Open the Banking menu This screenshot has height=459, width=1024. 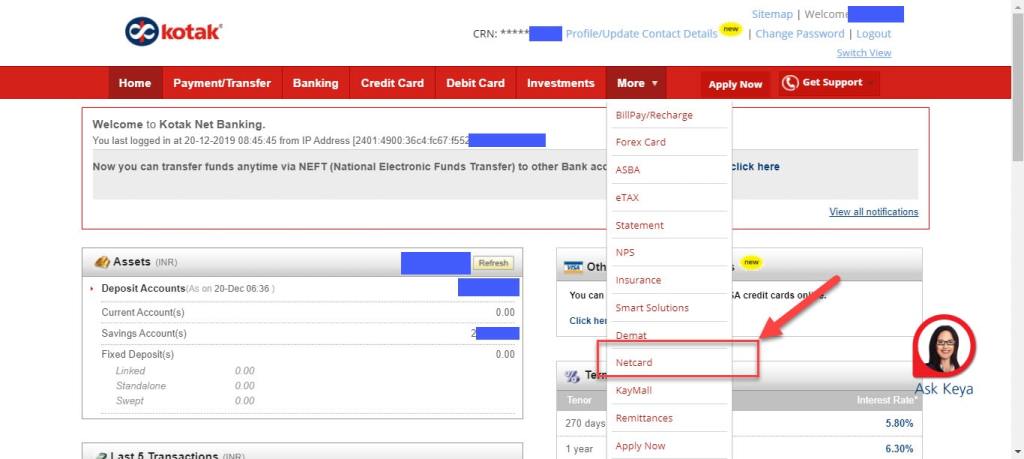pos(315,84)
